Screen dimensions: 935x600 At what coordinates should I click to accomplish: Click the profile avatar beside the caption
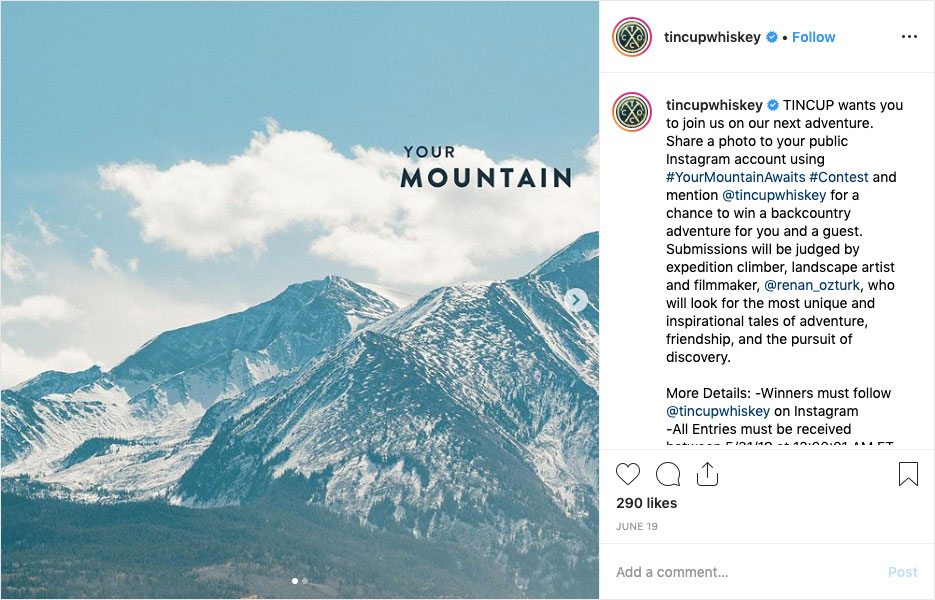tap(630, 111)
